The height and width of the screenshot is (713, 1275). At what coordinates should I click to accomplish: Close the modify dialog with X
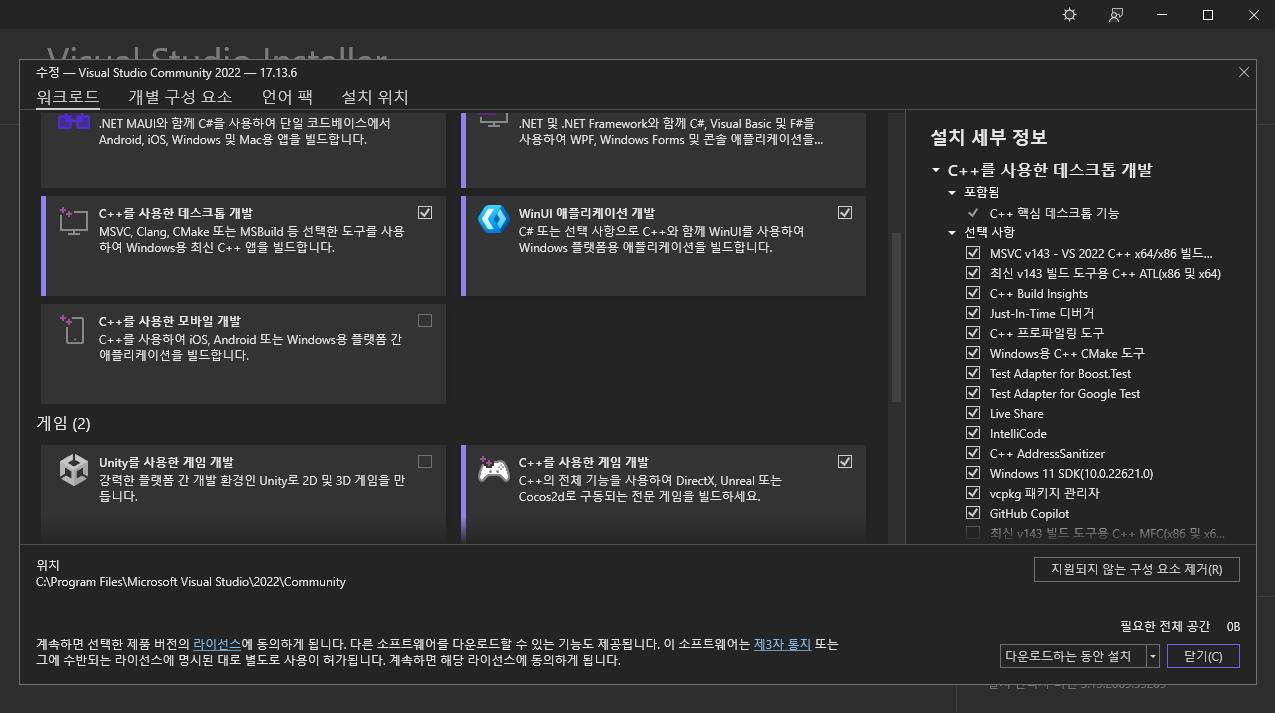[x=1244, y=72]
